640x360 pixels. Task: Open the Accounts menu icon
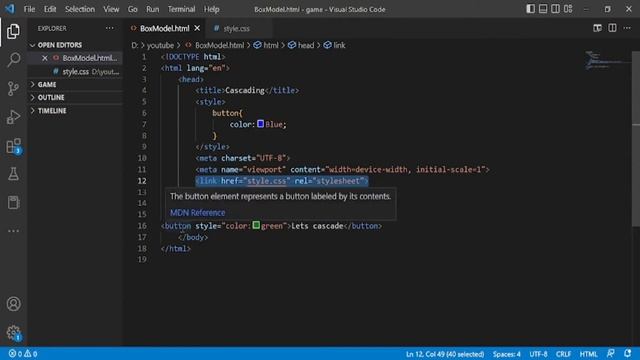point(13,304)
